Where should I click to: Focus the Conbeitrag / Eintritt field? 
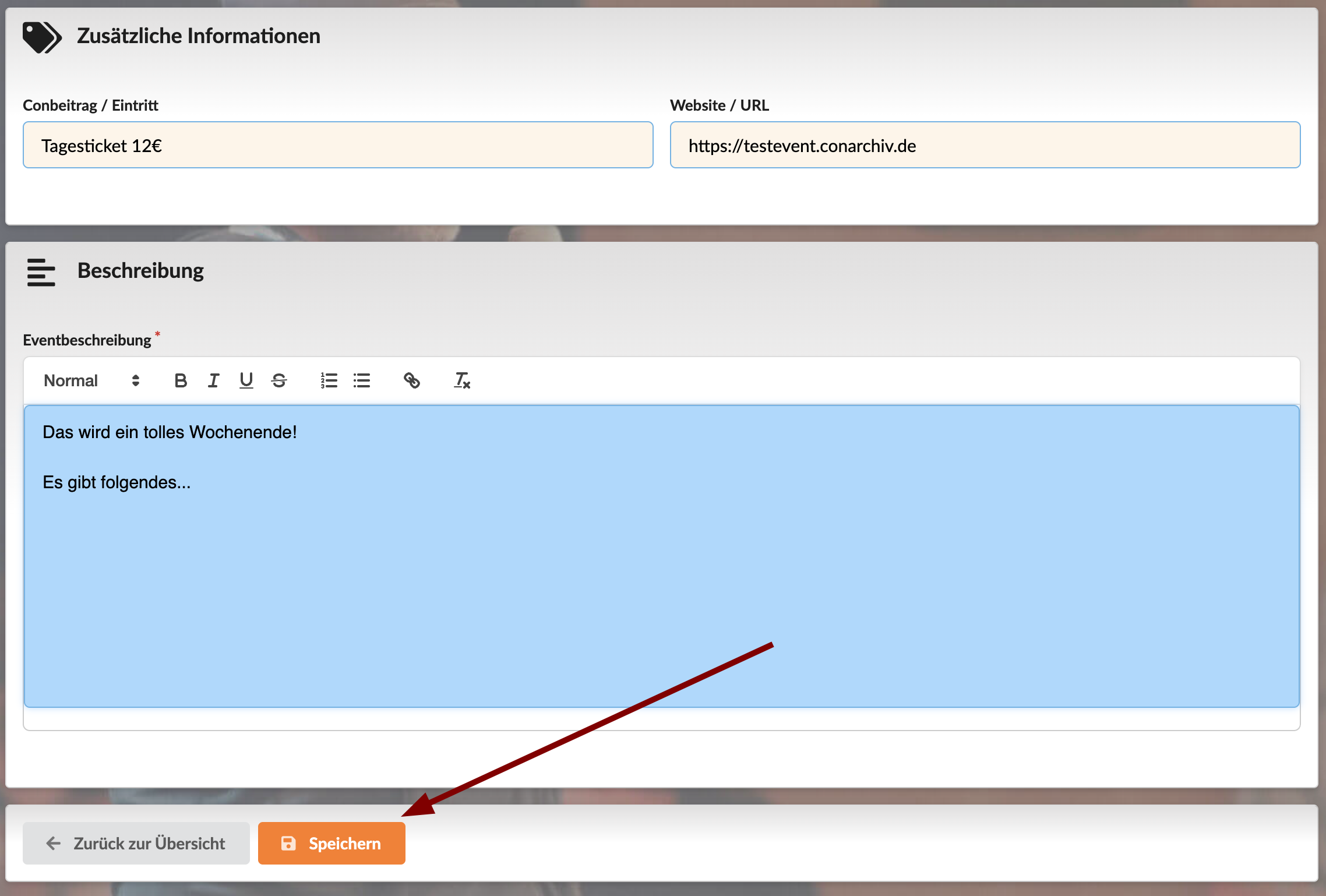point(338,146)
